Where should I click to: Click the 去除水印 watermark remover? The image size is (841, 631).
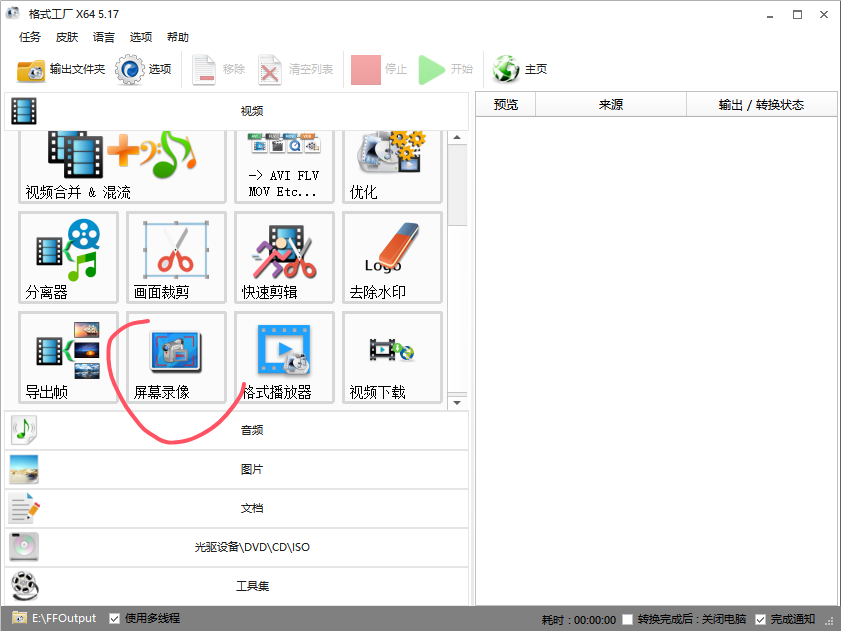click(x=392, y=257)
